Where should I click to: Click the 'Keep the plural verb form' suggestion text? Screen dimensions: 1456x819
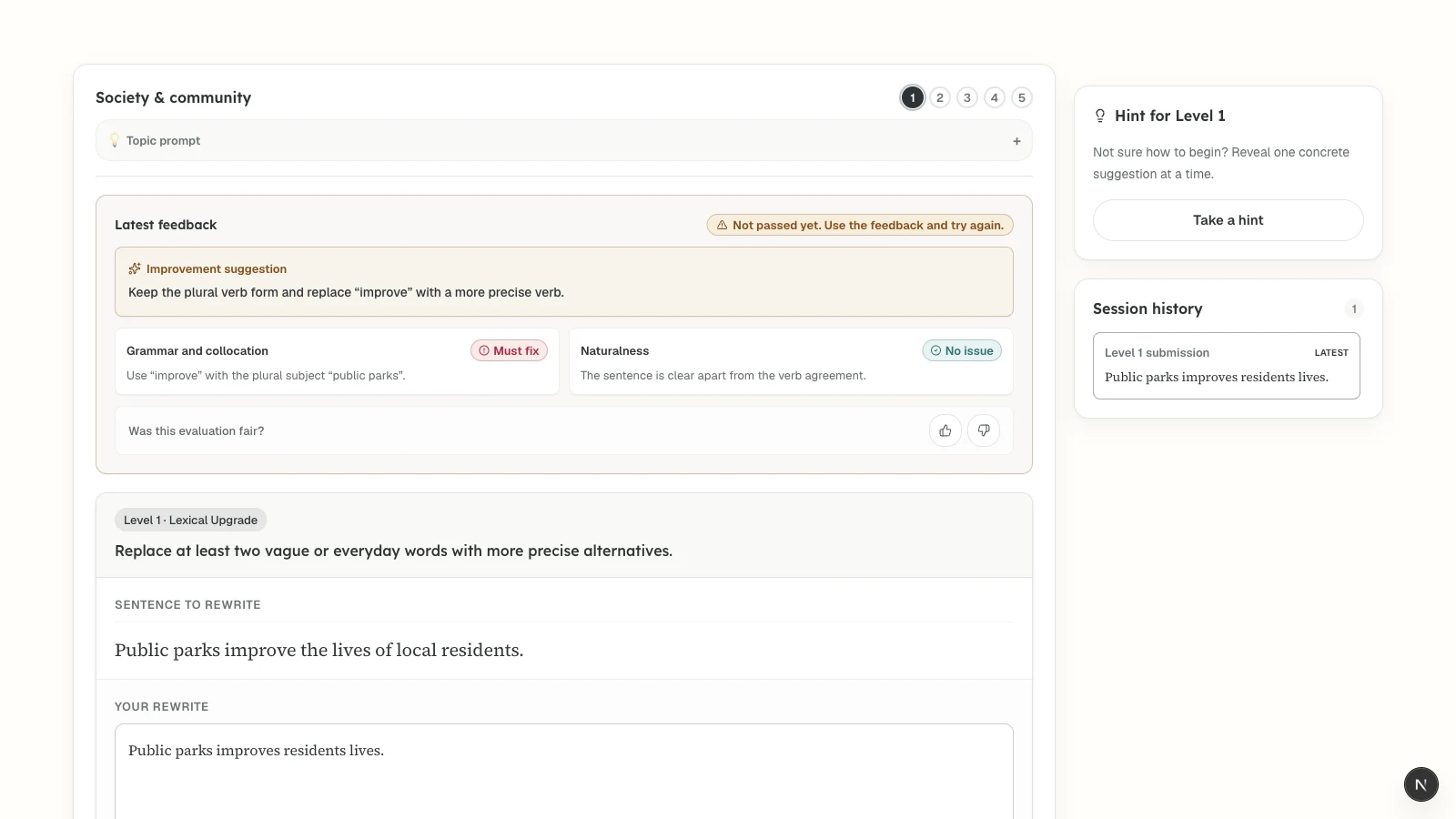coord(346,292)
